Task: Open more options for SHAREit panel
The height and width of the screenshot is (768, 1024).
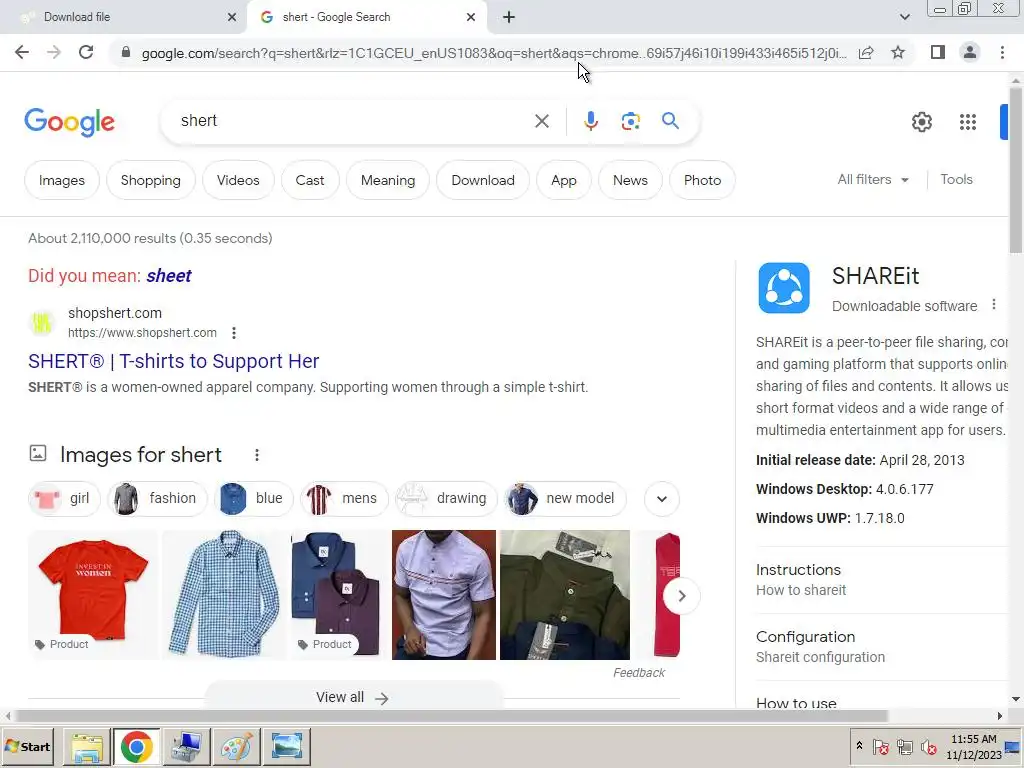Action: [993, 305]
